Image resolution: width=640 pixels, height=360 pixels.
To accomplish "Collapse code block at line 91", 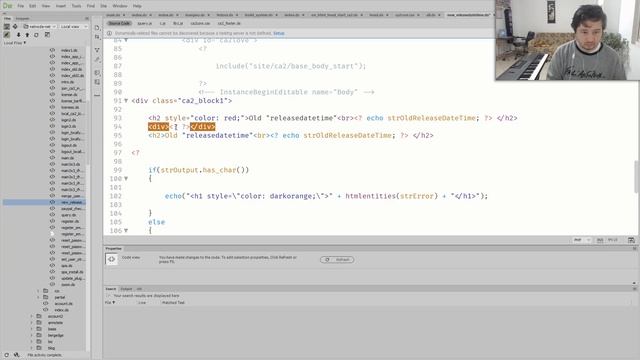I will [126, 100].
